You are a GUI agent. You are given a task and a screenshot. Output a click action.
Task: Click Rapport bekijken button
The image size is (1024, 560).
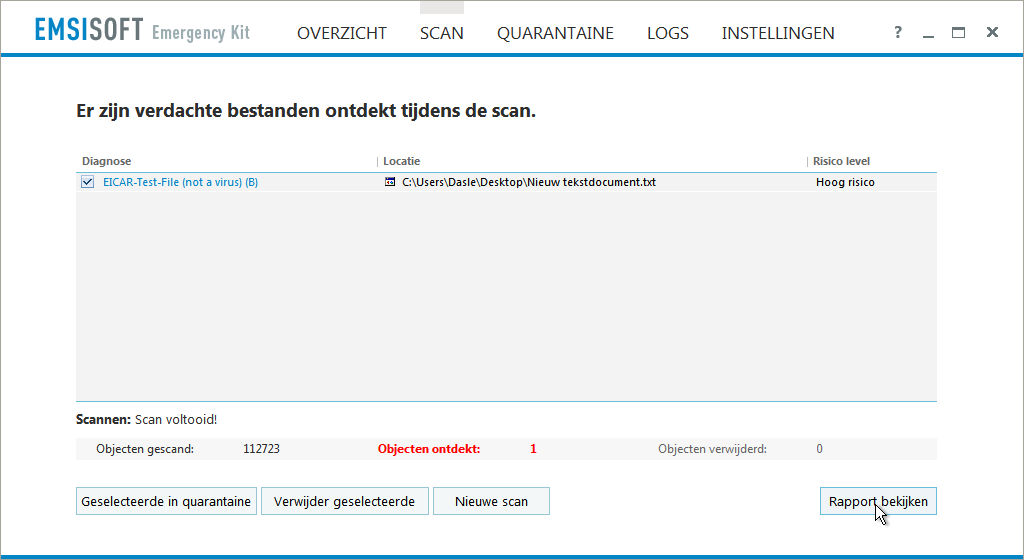[x=878, y=501]
